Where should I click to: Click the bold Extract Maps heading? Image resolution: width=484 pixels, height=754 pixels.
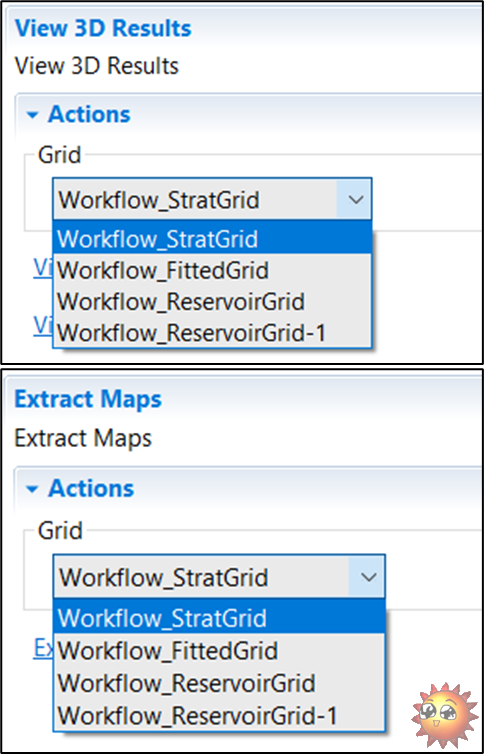(88, 400)
